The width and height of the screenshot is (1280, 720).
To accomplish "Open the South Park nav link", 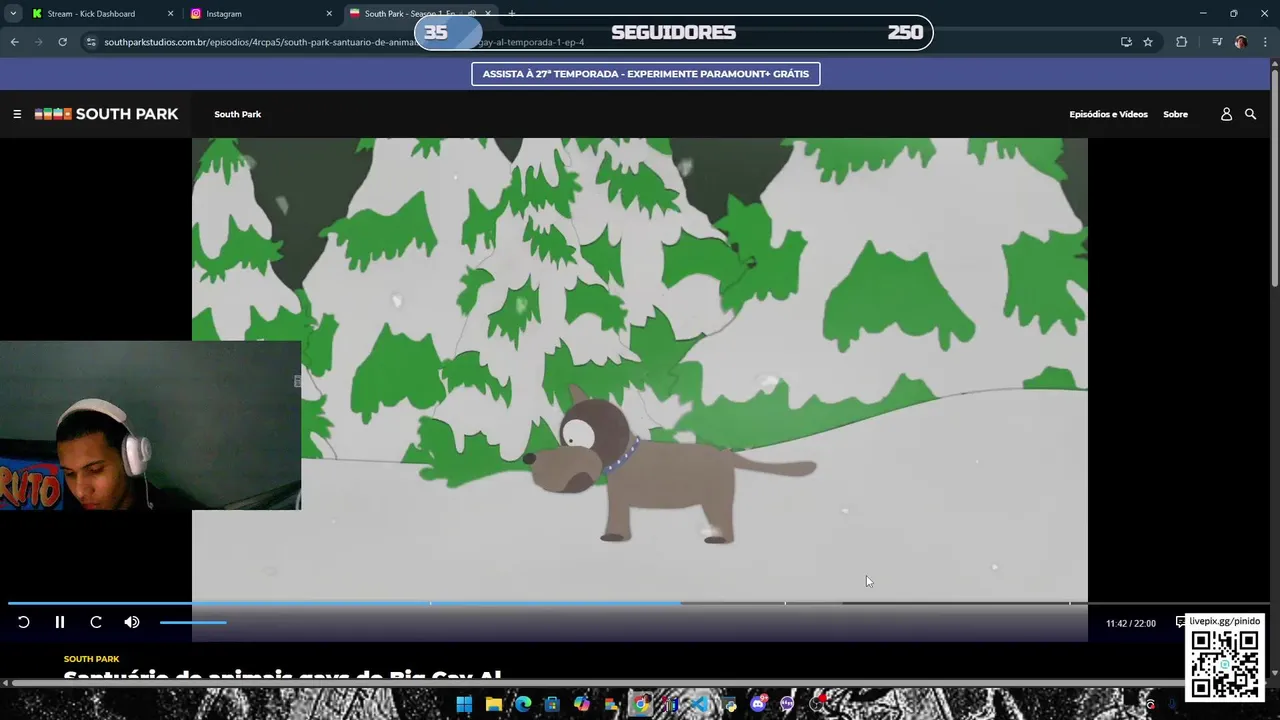I will tap(238, 114).
